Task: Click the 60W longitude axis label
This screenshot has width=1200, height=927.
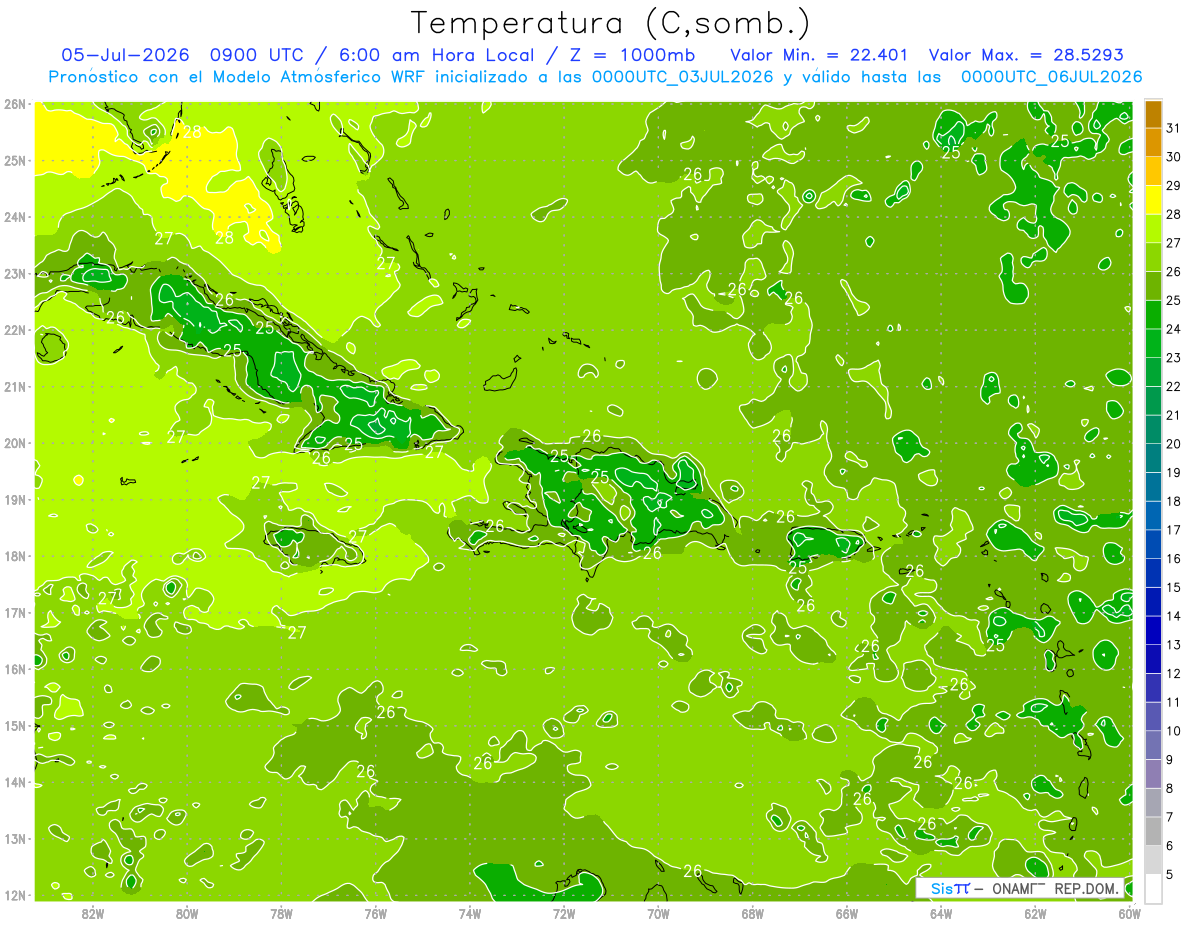Action: pos(1130,913)
